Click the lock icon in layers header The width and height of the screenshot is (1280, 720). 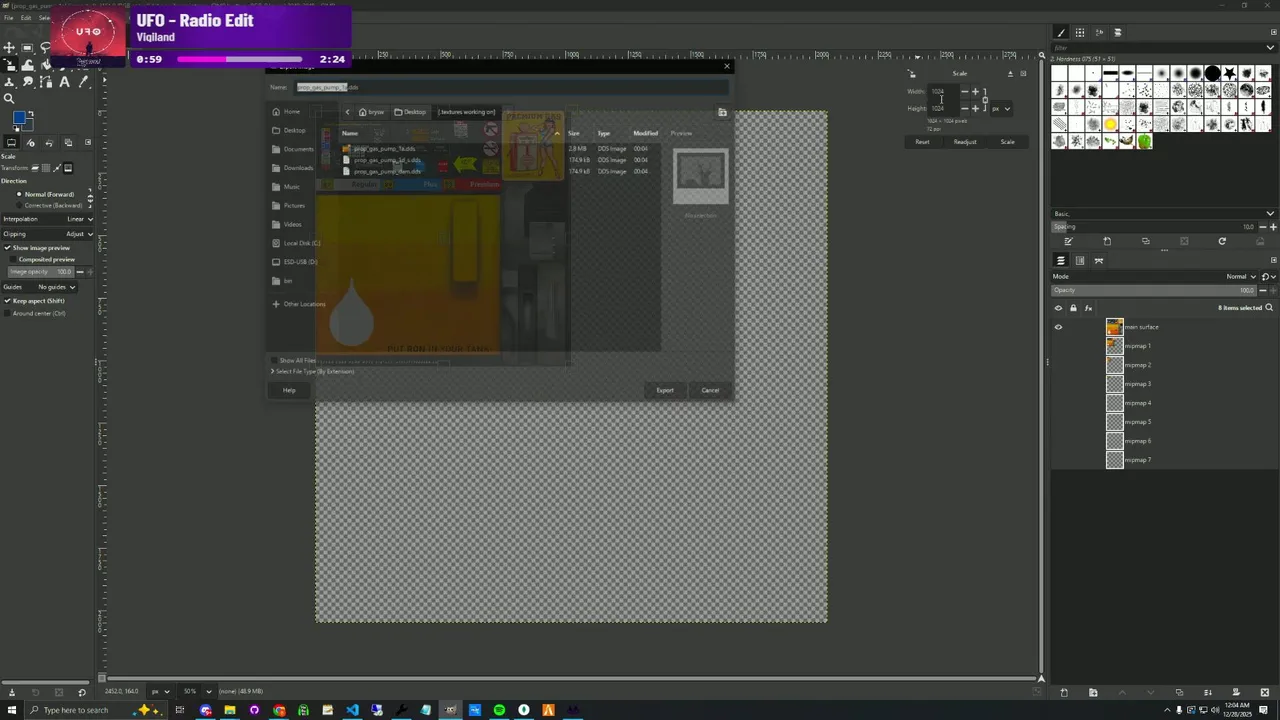tap(1073, 308)
